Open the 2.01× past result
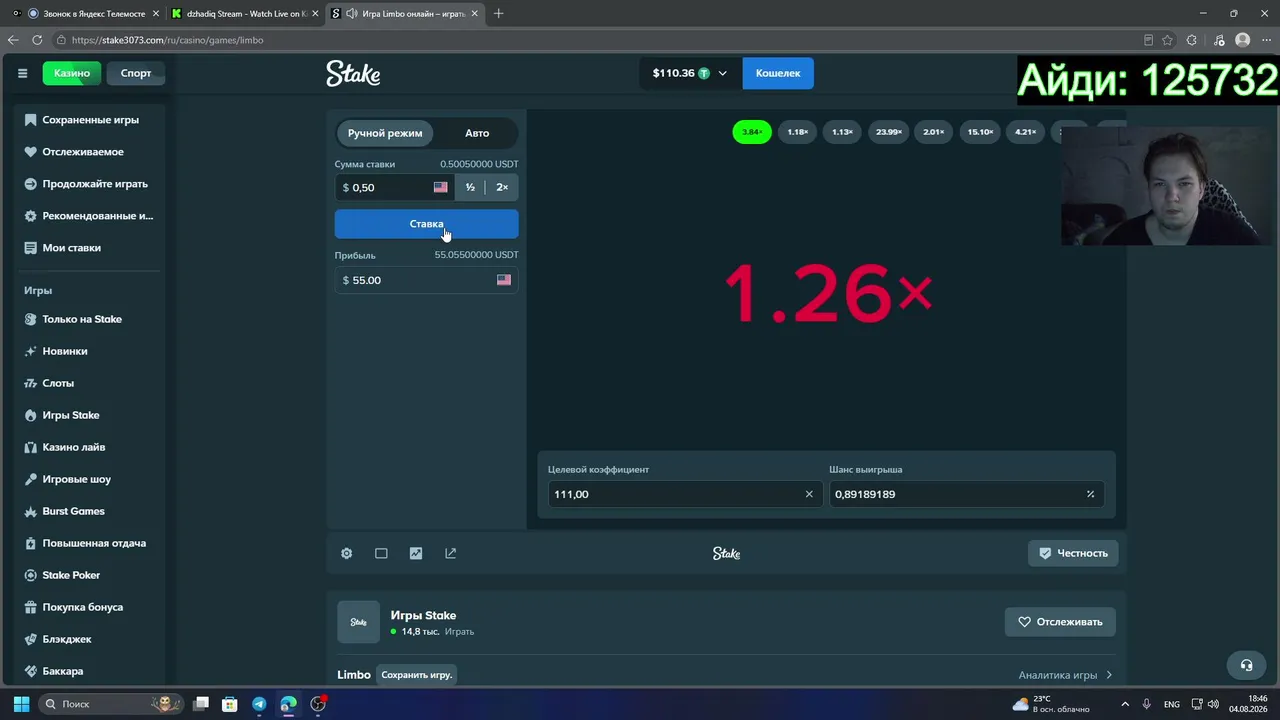 coord(934,132)
